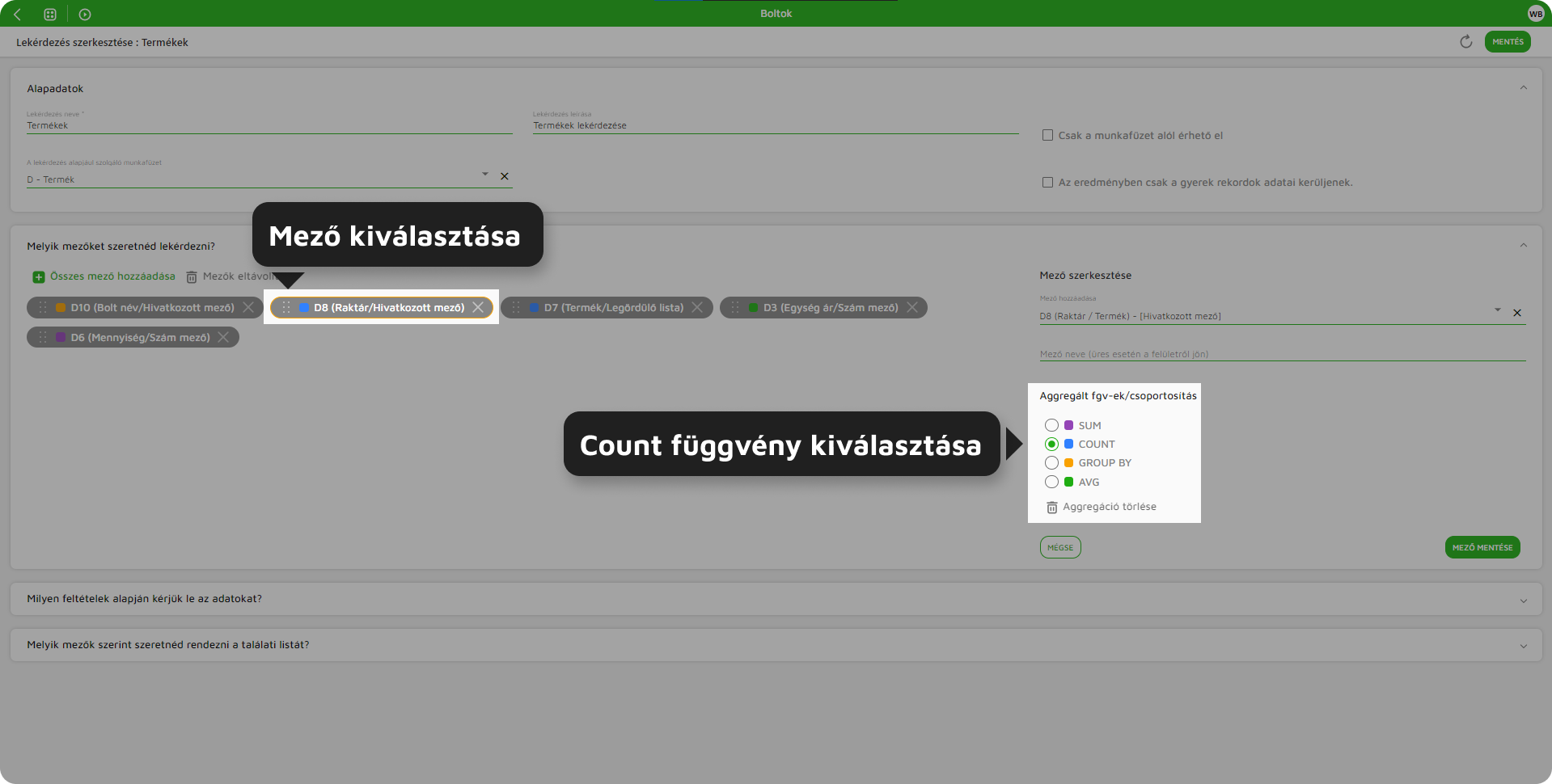Viewport: 1552px width, 784px height.
Task: Go back using the top-left arrow icon
Action: [17, 14]
